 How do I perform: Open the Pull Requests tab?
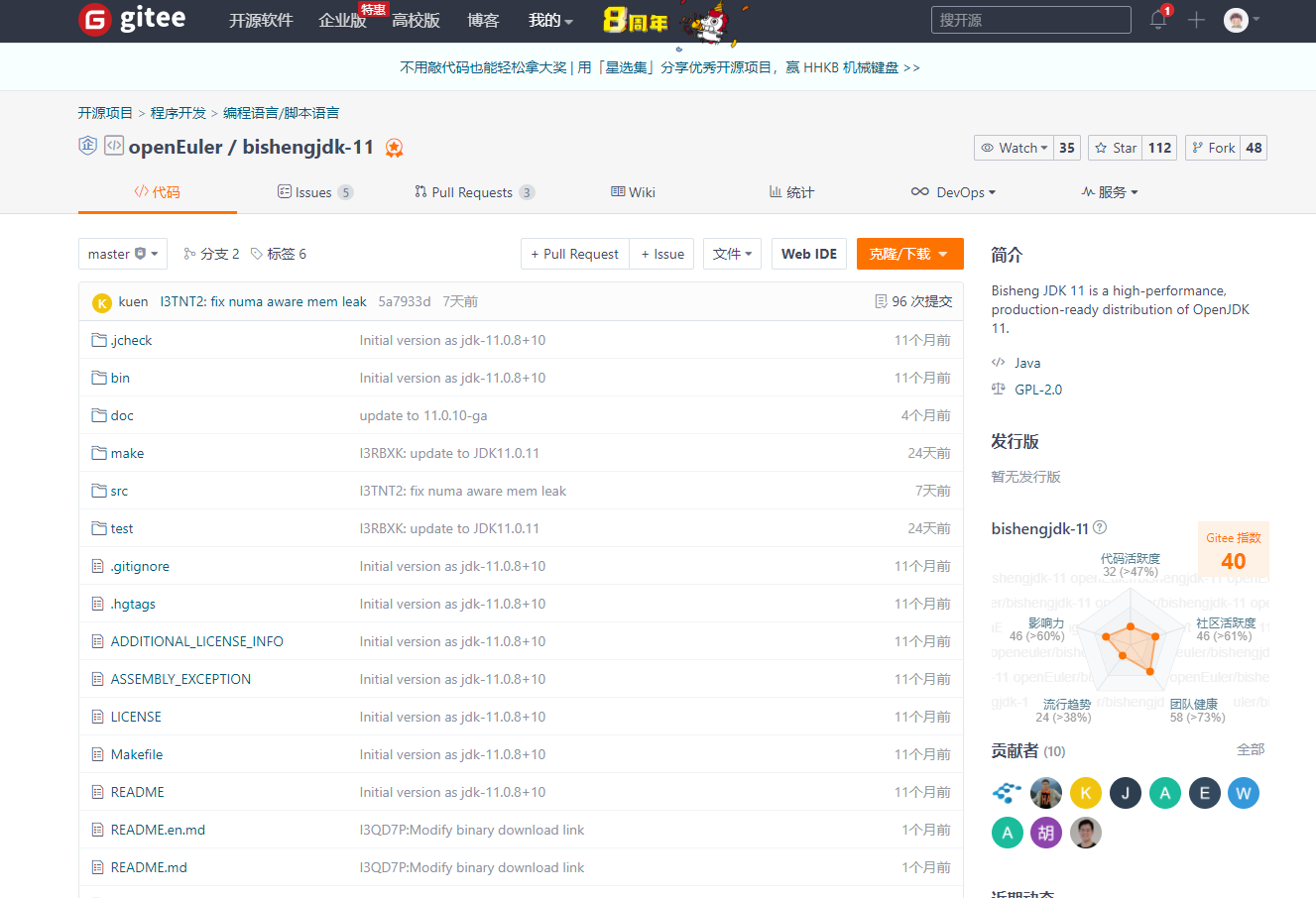[x=475, y=192]
